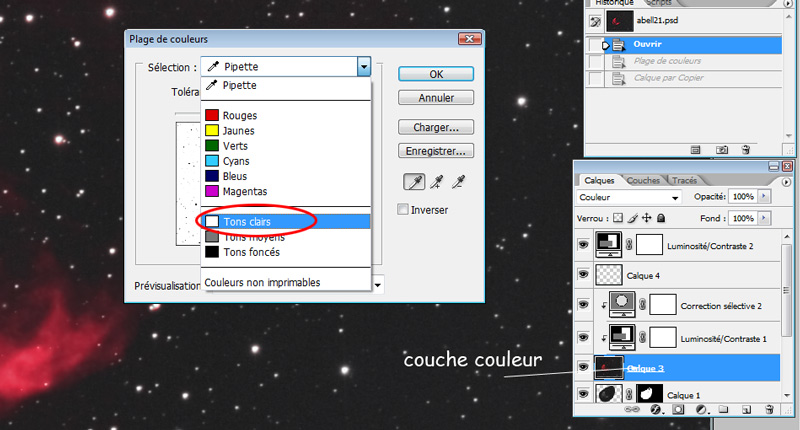Select the standard eyedropper tool in dialog
This screenshot has height=430, width=800.
coord(414,182)
